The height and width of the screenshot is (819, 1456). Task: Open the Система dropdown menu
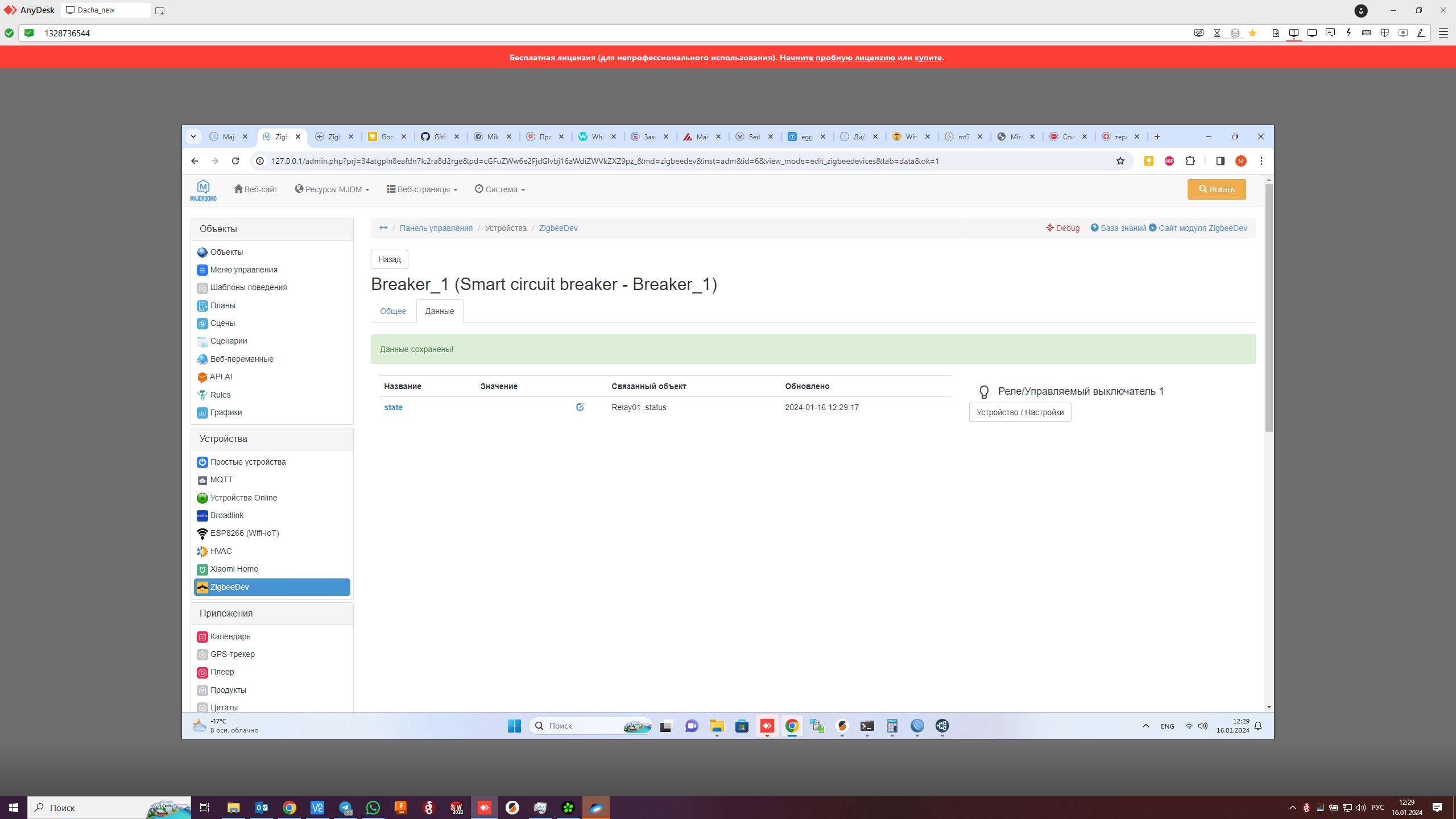click(500, 189)
